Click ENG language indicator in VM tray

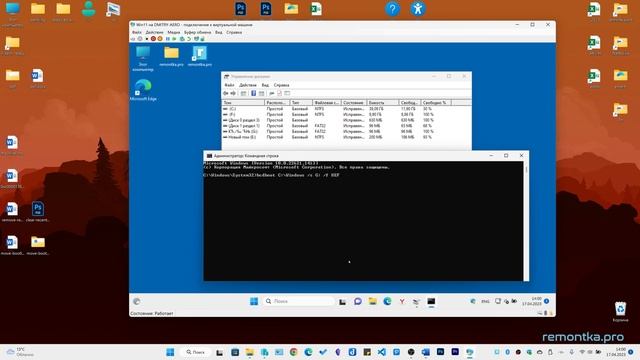click(x=485, y=301)
